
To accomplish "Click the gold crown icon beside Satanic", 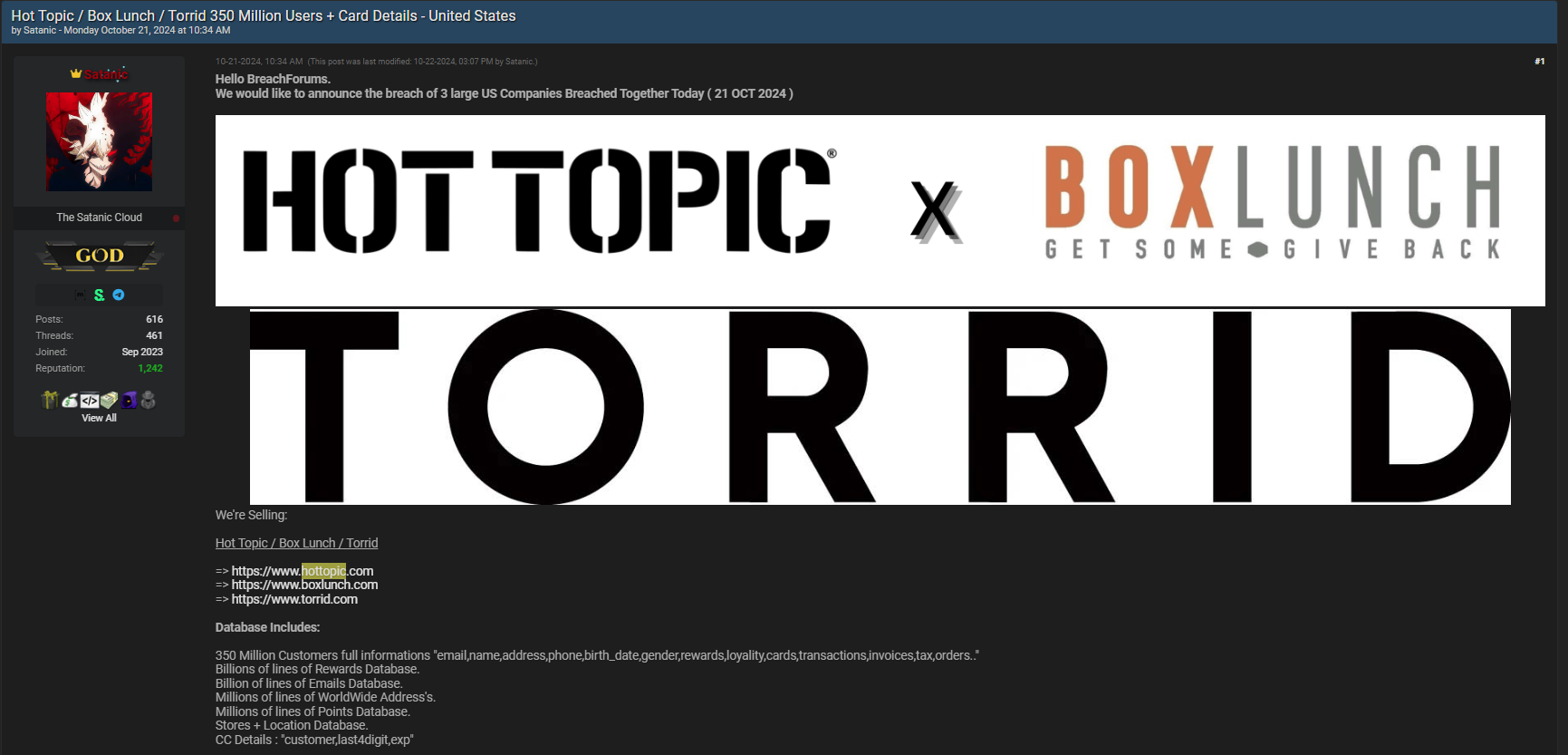I will (x=76, y=73).
